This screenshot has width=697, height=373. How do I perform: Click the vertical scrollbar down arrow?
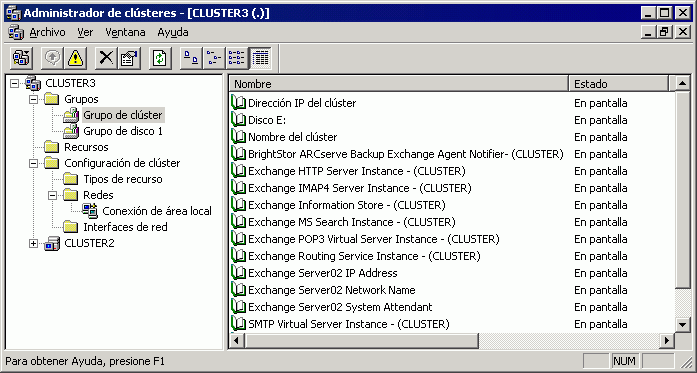click(683, 325)
